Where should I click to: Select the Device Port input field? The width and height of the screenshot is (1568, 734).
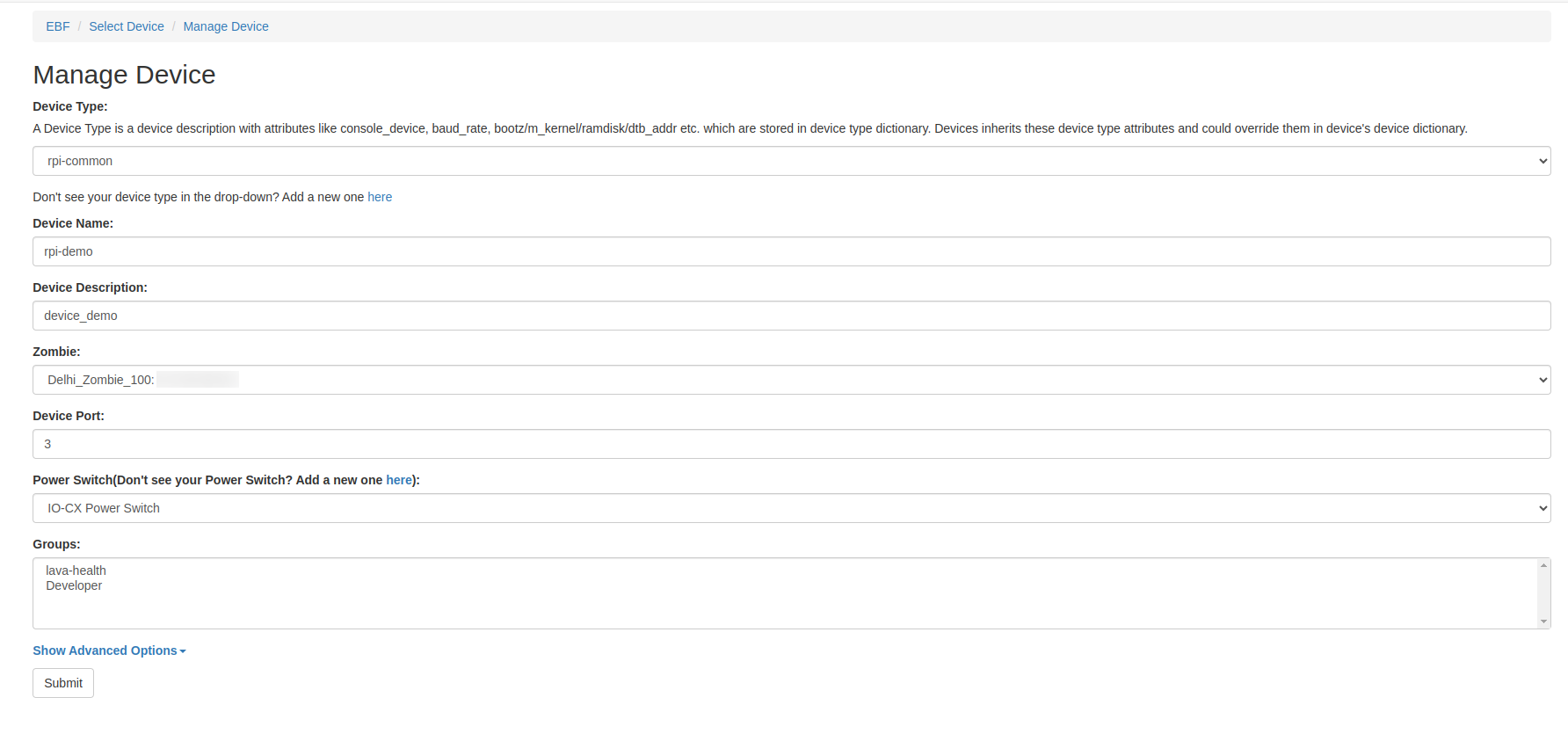(791, 444)
